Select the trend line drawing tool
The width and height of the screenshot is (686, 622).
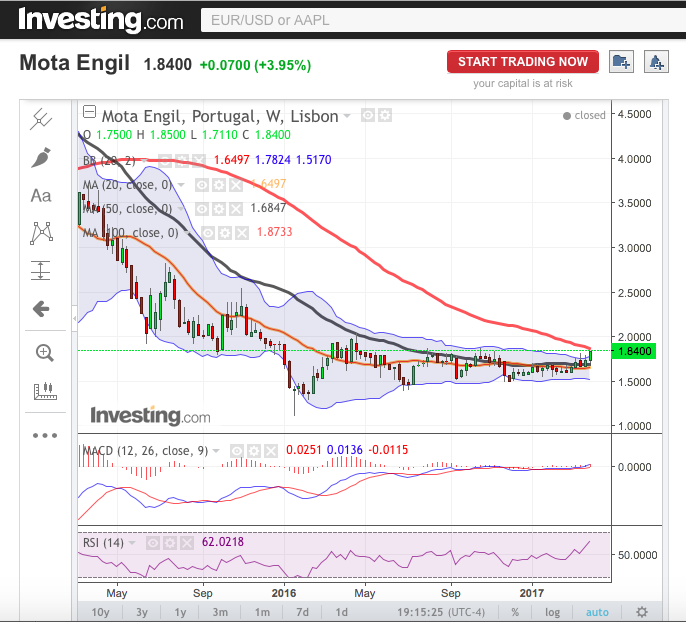pos(41,119)
